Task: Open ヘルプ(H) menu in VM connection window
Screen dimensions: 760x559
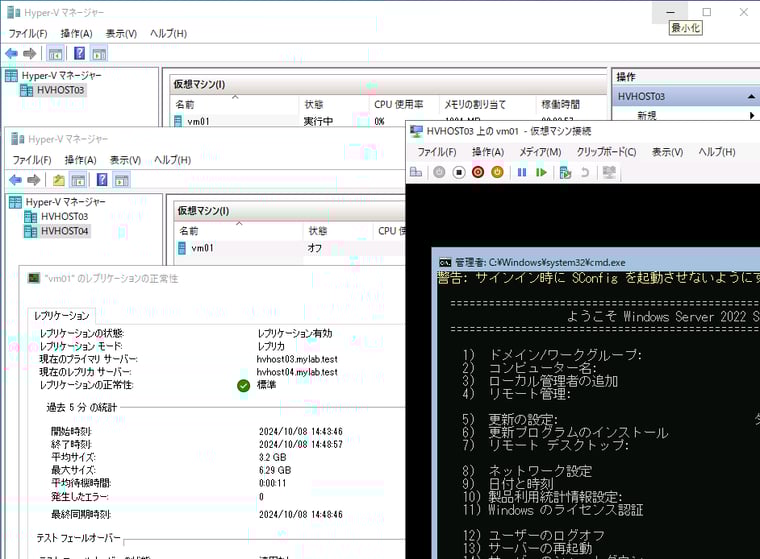Action: (x=716, y=152)
